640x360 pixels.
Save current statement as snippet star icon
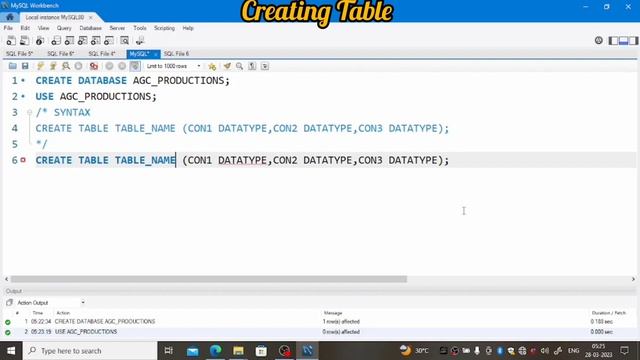coord(212,66)
